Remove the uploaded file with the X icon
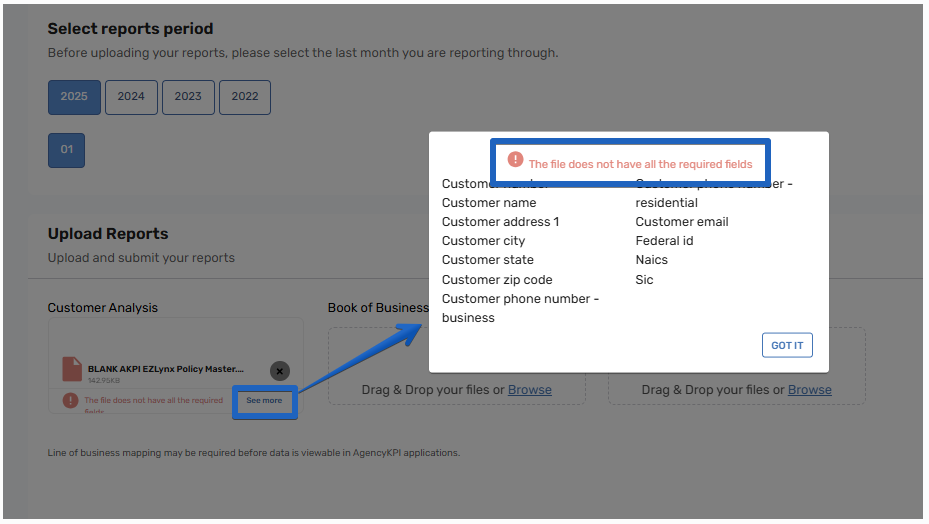Screen dimensions: 929x524 click(280, 371)
